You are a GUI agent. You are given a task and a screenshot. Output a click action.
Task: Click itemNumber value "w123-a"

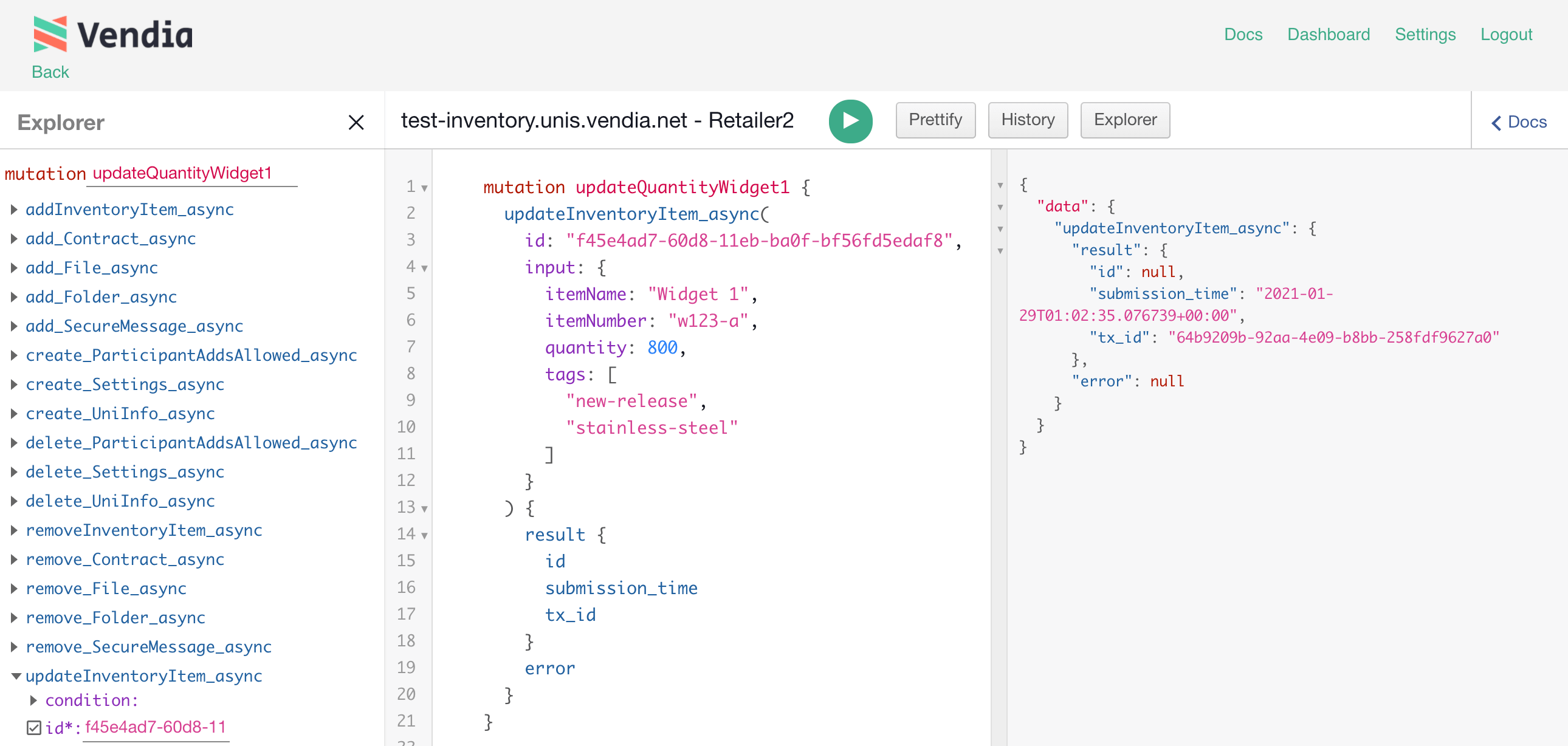click(x=708, y=321)
